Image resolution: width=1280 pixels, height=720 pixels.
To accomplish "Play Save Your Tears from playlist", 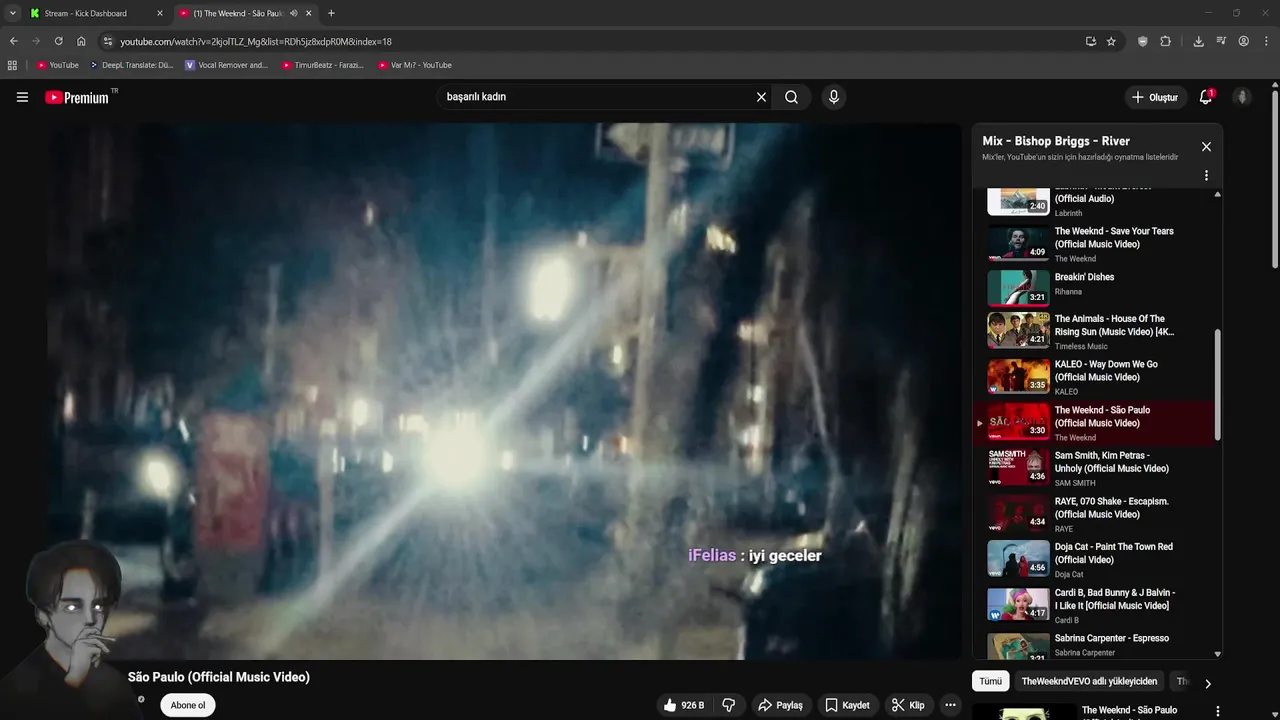I will tap(1095, 243).
